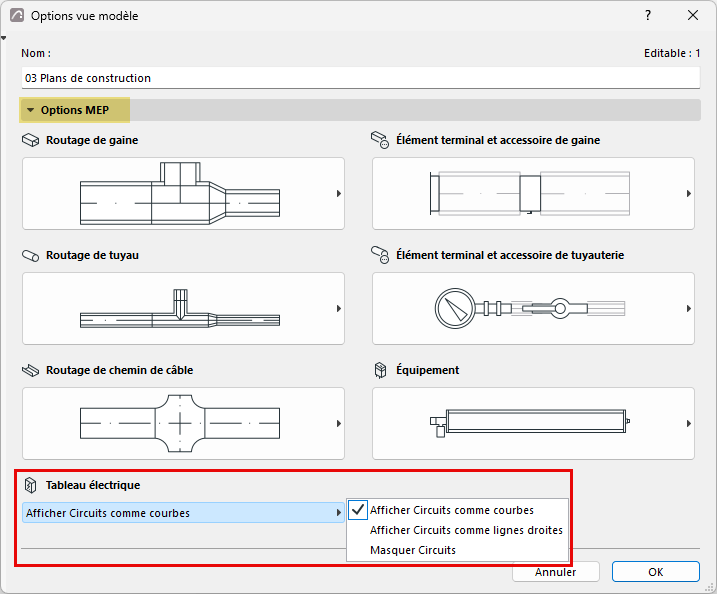Click the cable tray cross preview drawing

[180, 423]
